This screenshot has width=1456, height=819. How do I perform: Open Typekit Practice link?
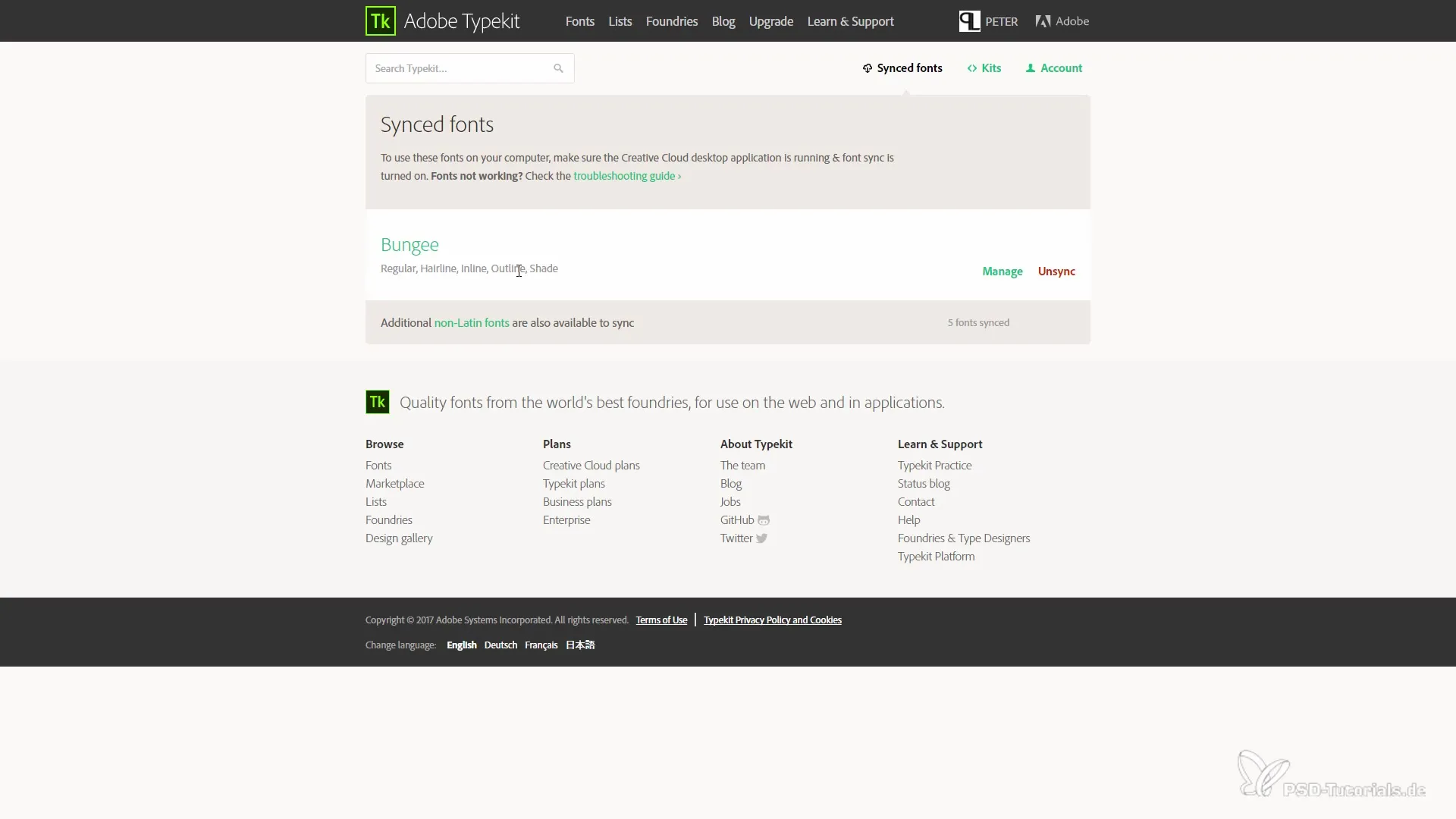coord(934,466)
